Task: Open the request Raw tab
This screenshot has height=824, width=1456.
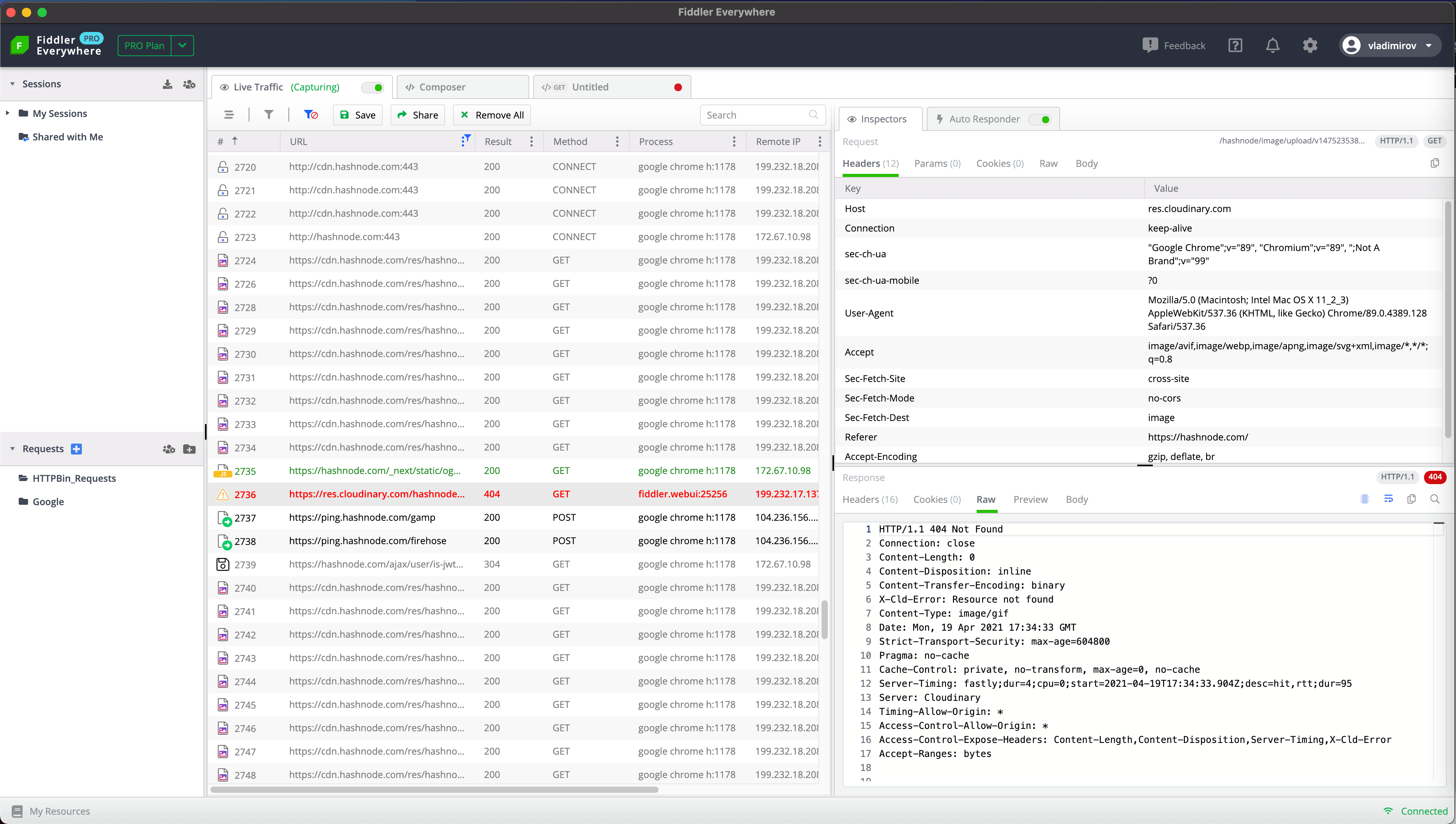Action: pos(1048,164)
